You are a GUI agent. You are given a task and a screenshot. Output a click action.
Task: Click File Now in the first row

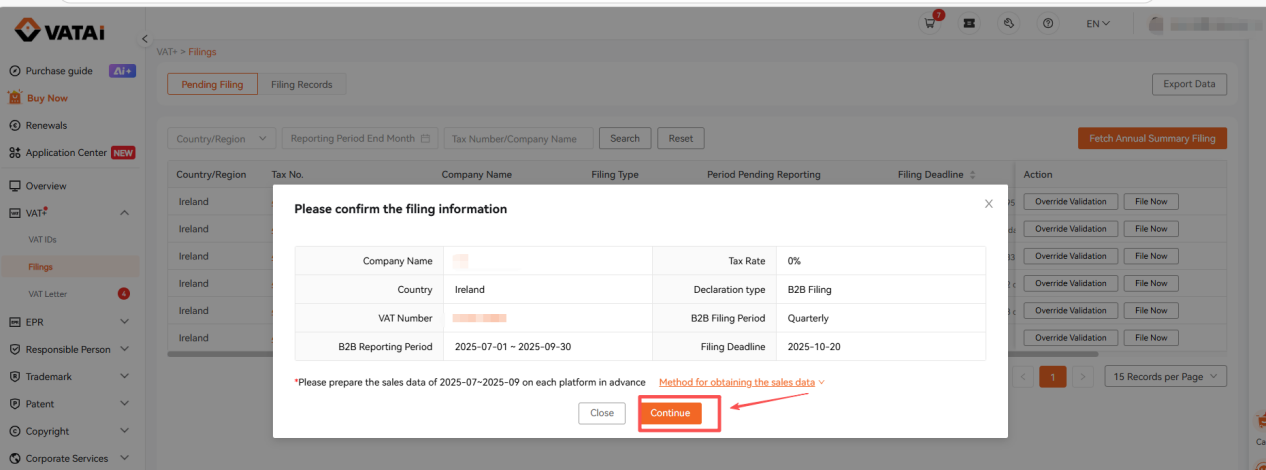click(x=1151, y=202)
